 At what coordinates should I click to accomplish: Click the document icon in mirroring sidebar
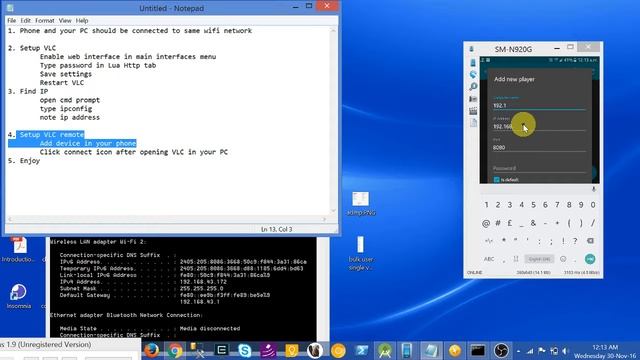(473, 122)
